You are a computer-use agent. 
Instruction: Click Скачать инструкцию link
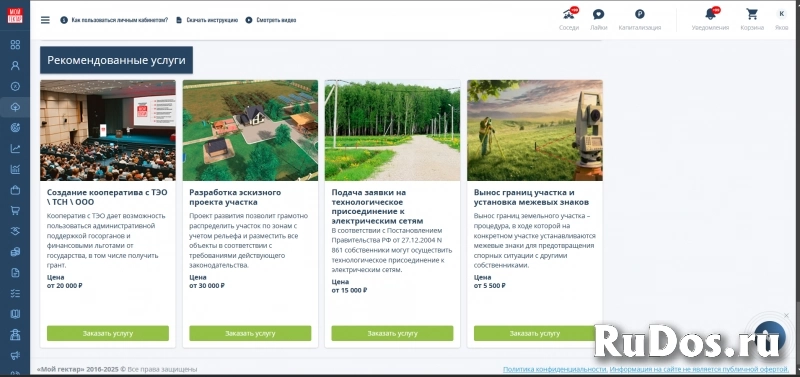(x=212, y=20)
